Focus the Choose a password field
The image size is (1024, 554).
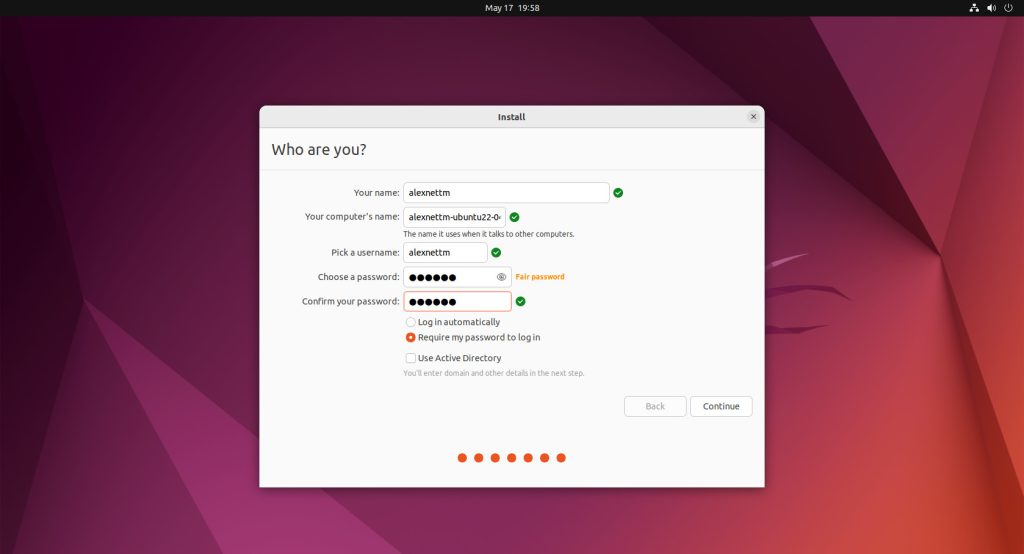(457, 277)
